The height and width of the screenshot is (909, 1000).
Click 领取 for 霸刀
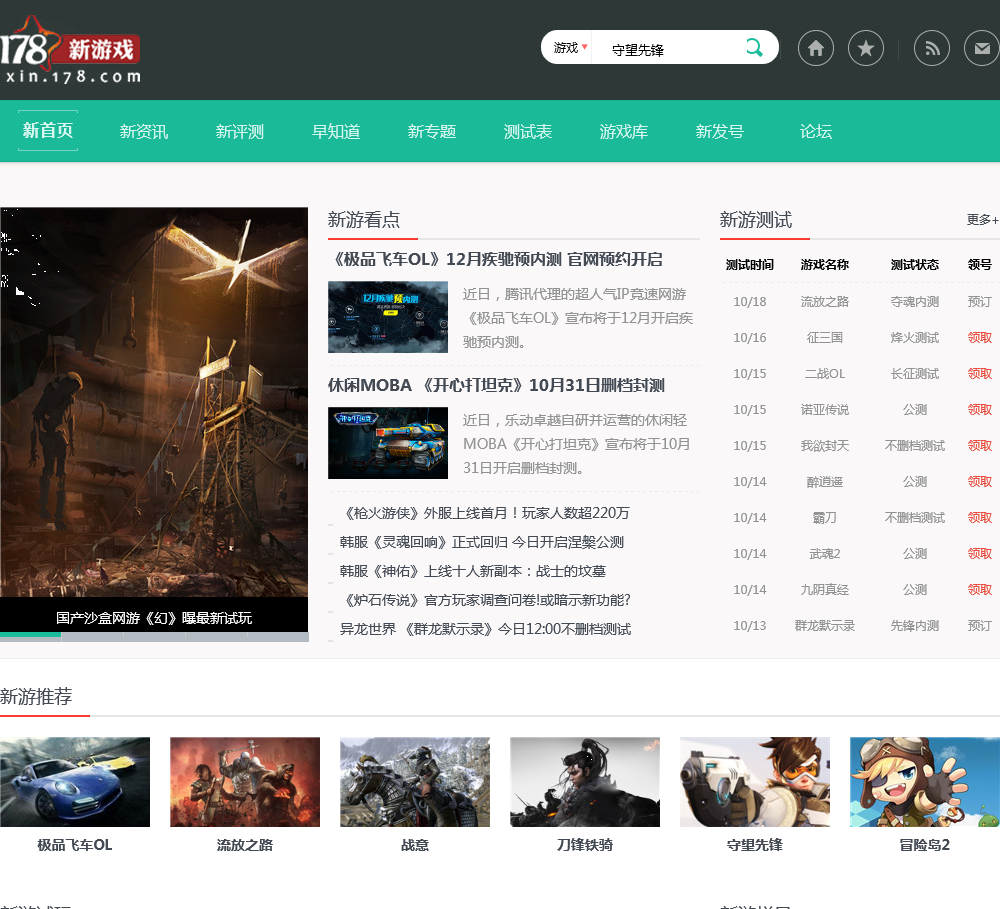980,517
